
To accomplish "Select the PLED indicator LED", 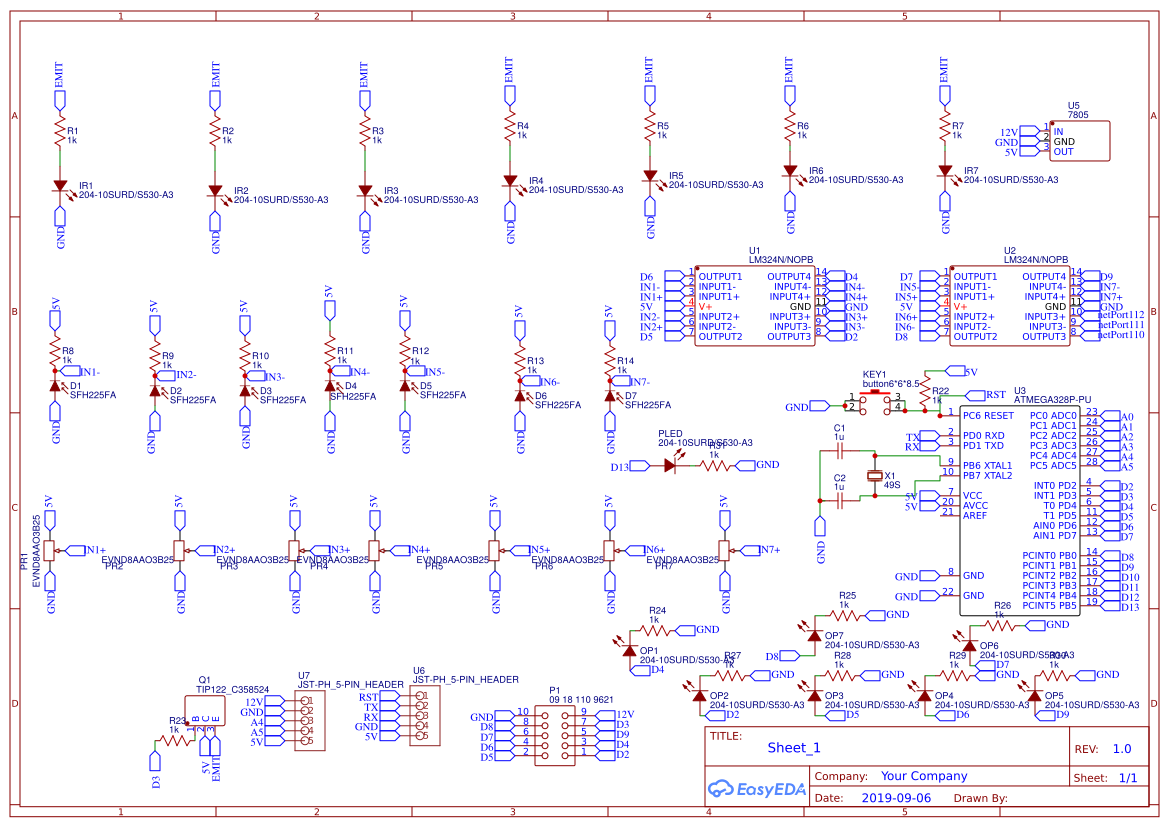I will [x=670, y=464].
